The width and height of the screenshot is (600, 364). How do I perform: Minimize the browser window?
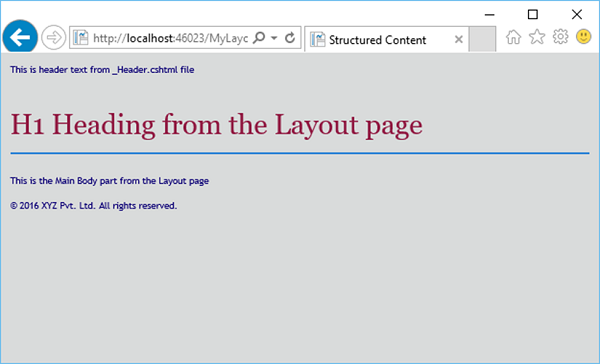[x=489, y=15]
